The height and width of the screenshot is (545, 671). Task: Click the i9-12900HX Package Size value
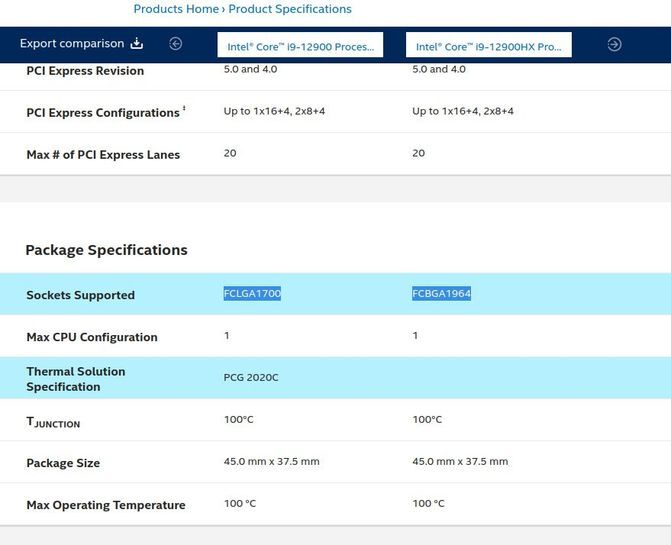tap(460, 461)
